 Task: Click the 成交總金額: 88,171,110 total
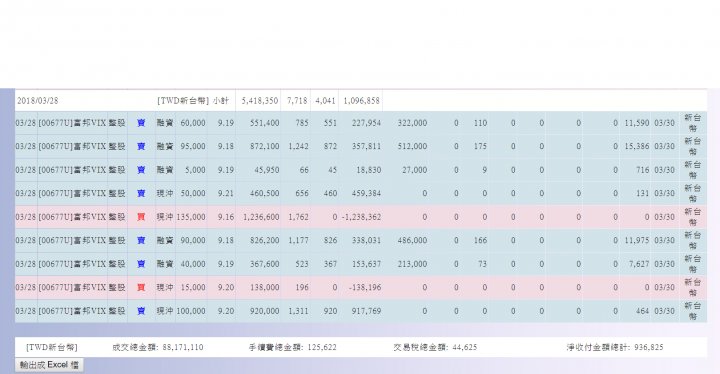coord(158,347)
